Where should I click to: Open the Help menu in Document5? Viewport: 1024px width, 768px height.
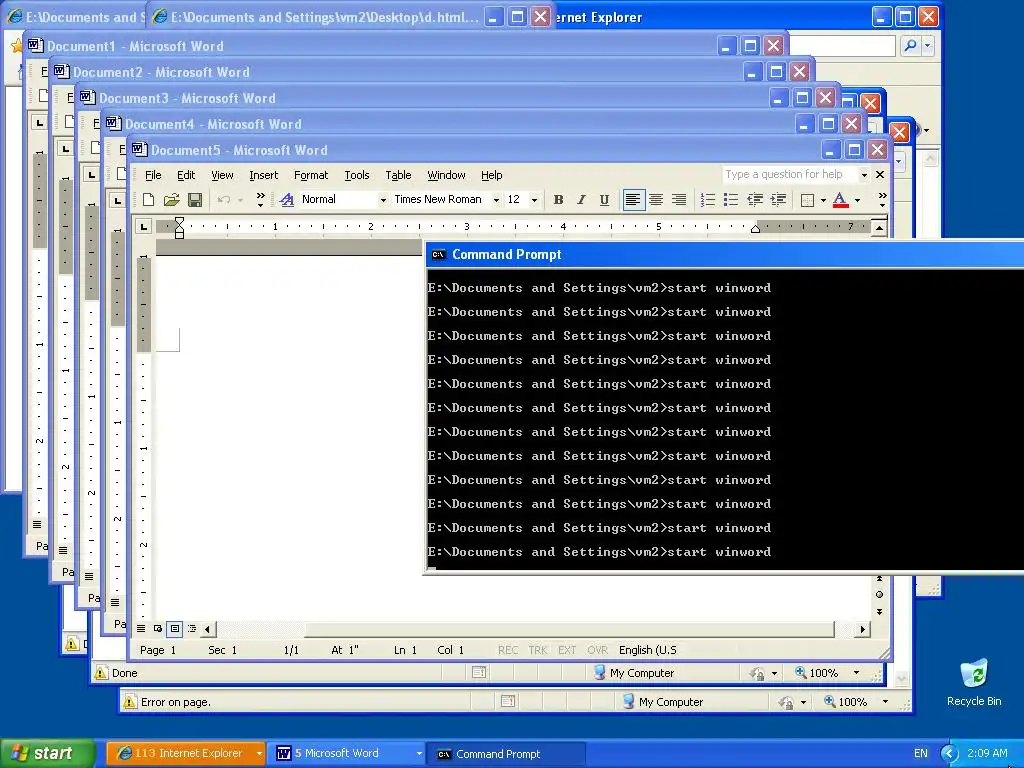[x=492, y=175]
